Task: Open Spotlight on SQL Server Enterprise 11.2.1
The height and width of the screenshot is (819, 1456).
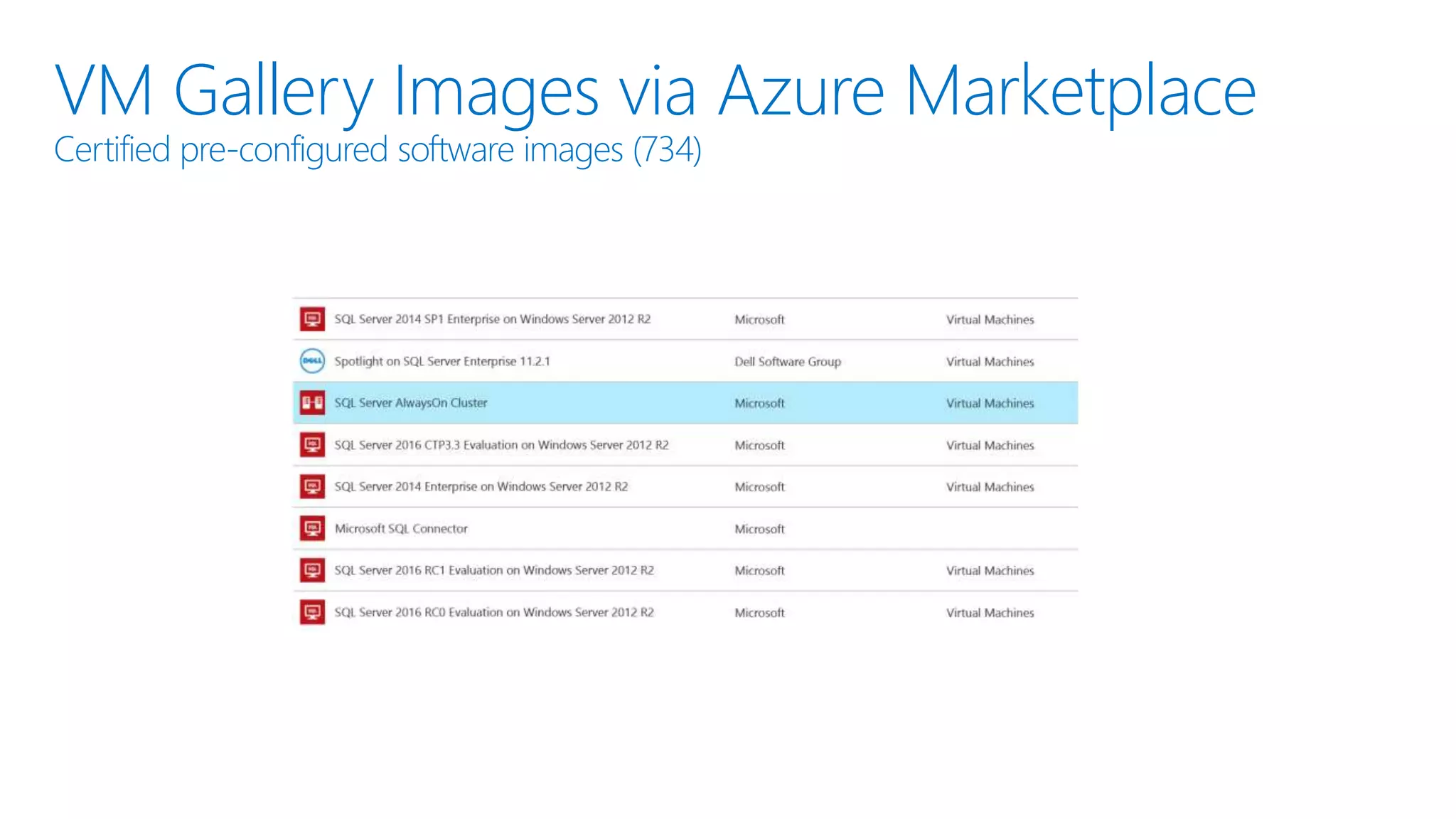Action: [x=441, y=361]
